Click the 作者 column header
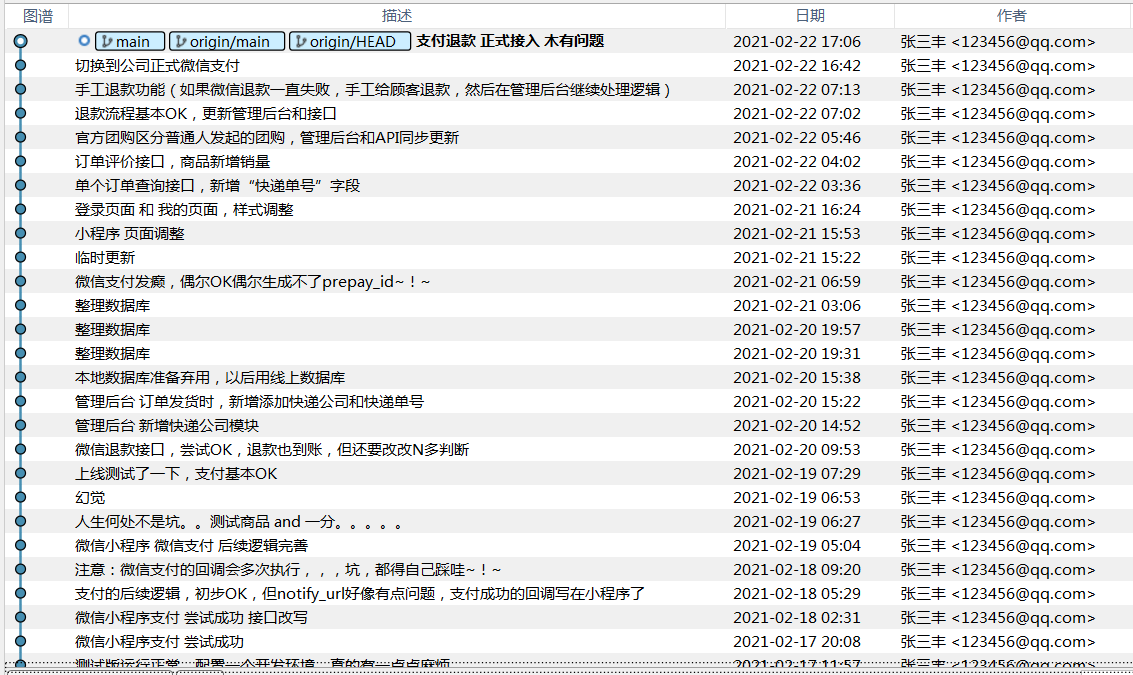Image resolution: width=1133 pixels, height=675 pixels. click(1011, 16)
